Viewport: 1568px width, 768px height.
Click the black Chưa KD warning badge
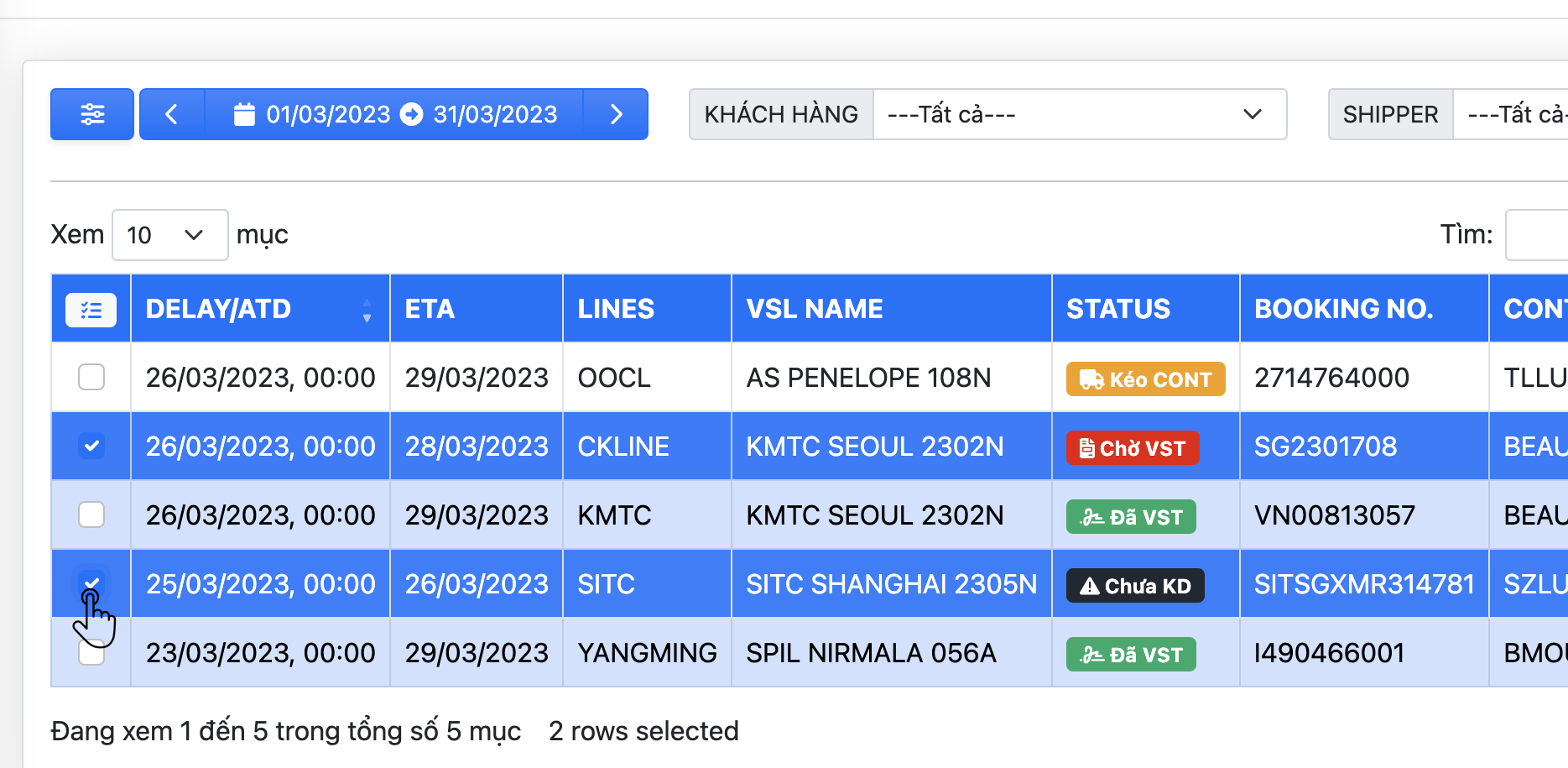point(1134,586)
